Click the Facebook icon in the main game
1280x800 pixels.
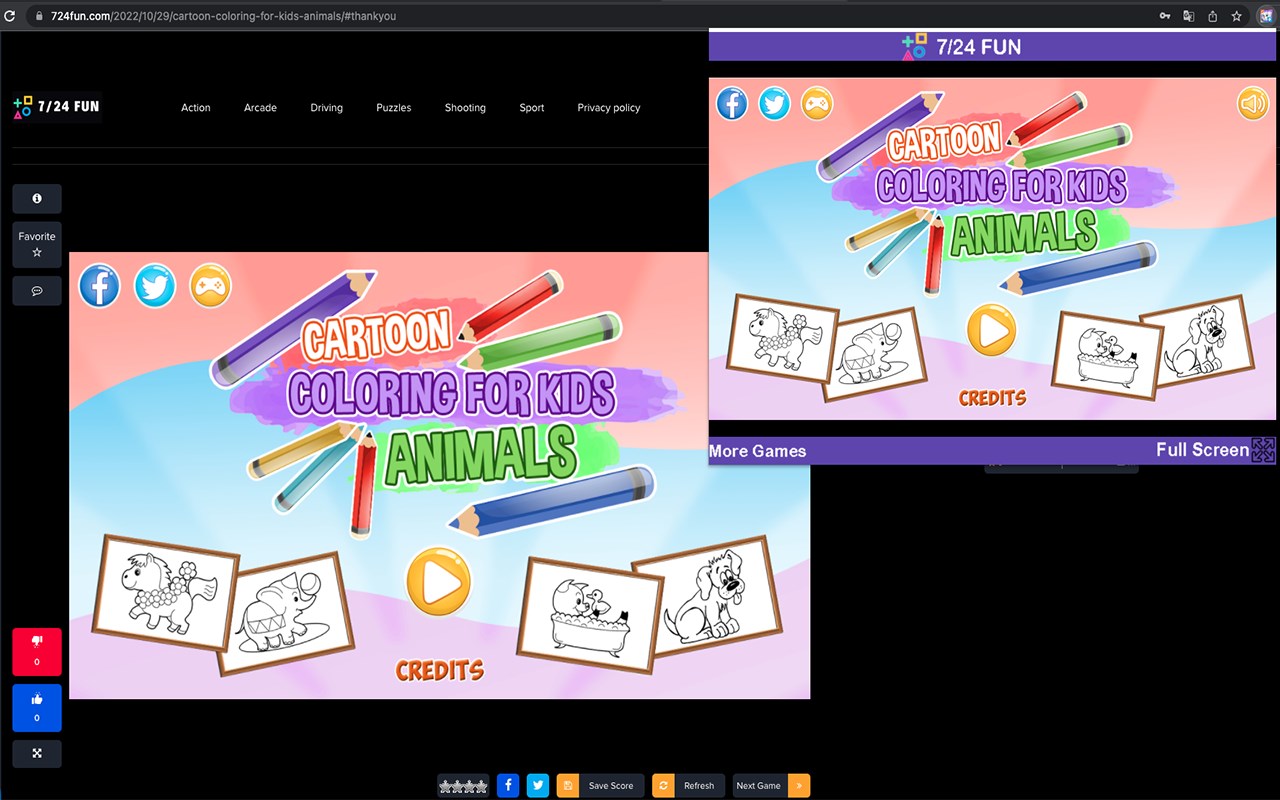coord(100,286)
